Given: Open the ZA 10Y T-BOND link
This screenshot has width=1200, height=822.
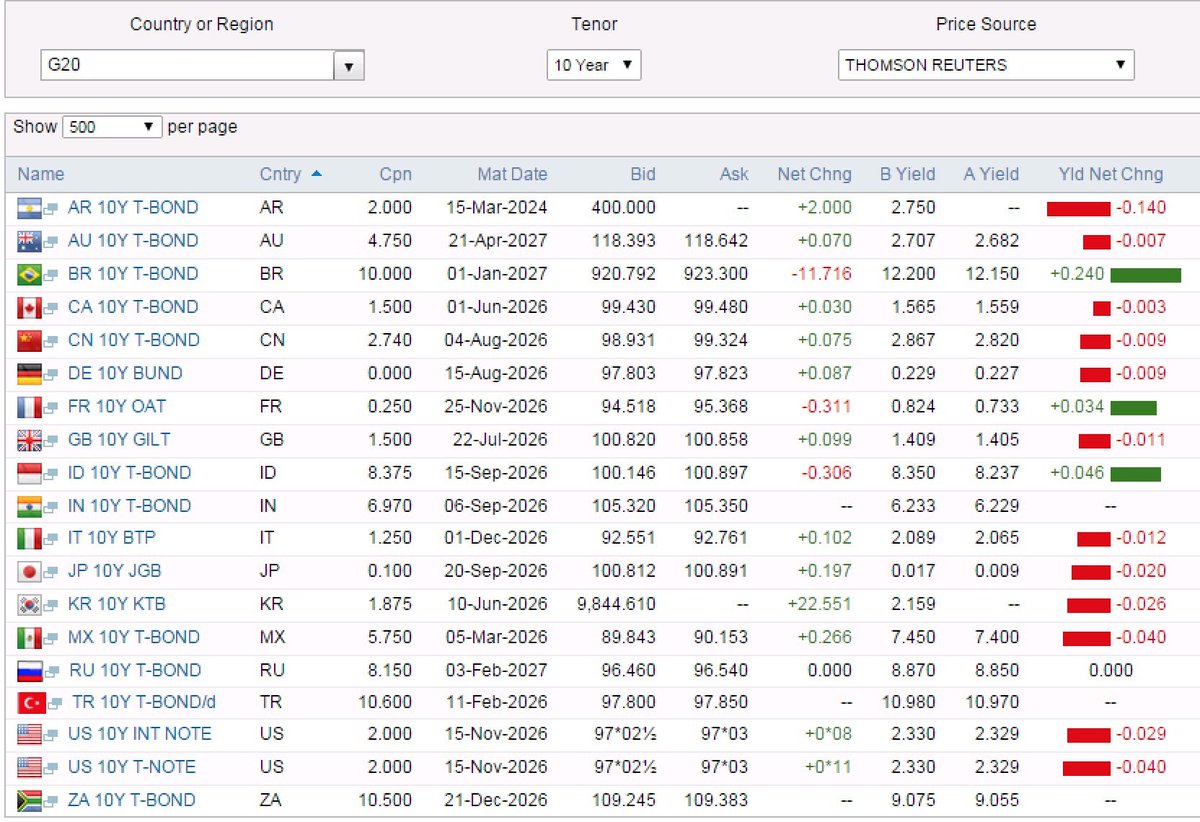Looking at the screenshot, I should (x=132, y=801).
